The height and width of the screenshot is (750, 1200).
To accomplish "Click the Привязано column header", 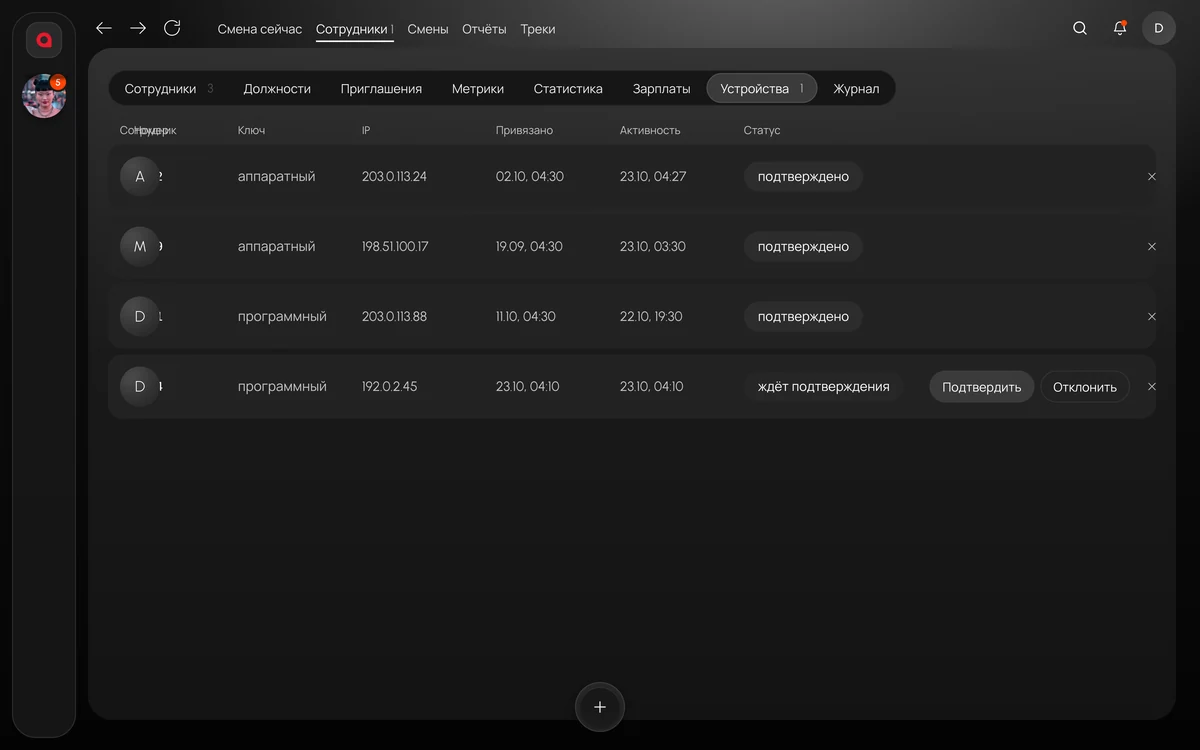I will pyautogui.click(x=524, y=131).
